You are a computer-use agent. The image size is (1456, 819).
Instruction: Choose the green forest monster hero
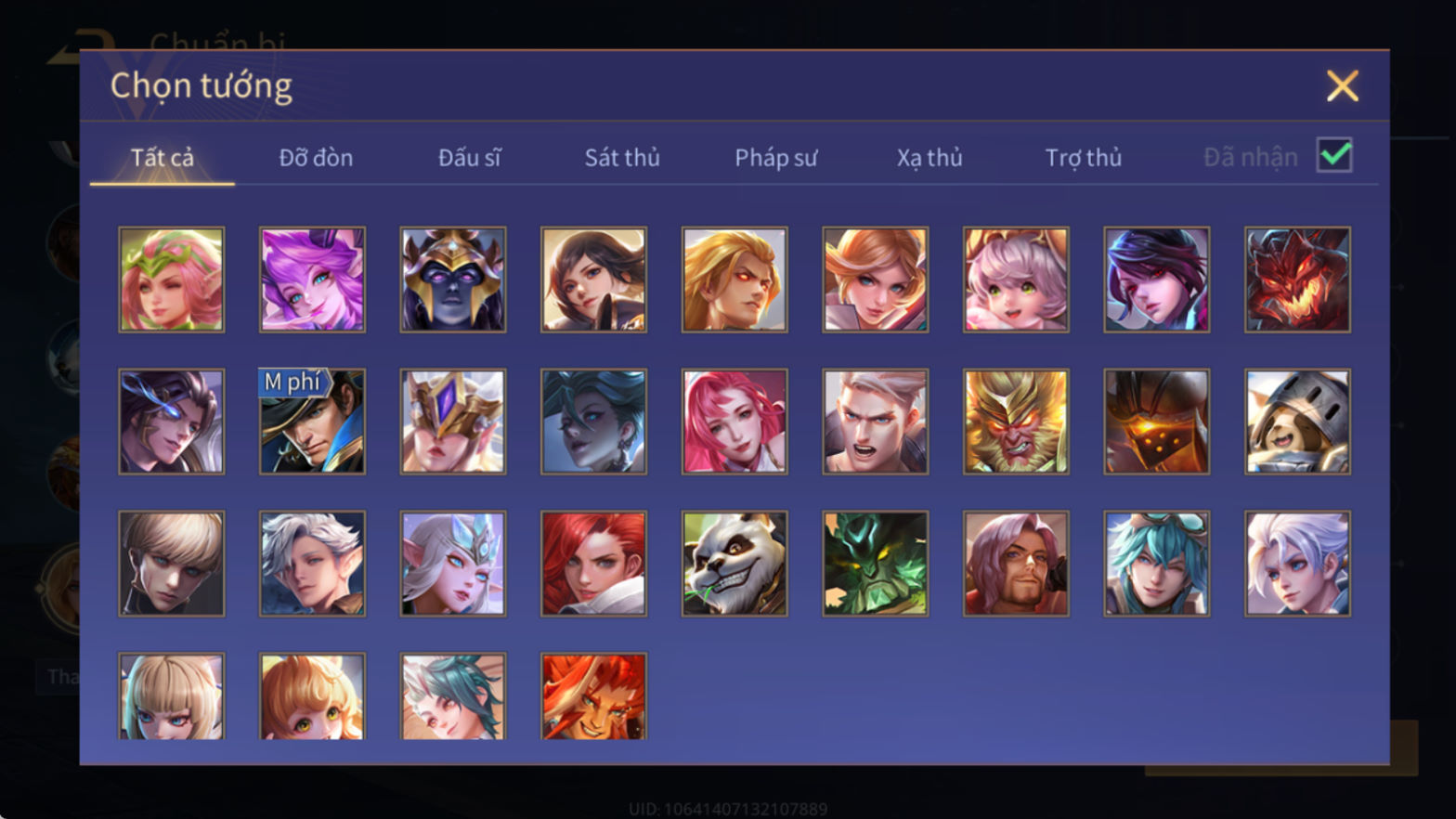click(875, 564)
